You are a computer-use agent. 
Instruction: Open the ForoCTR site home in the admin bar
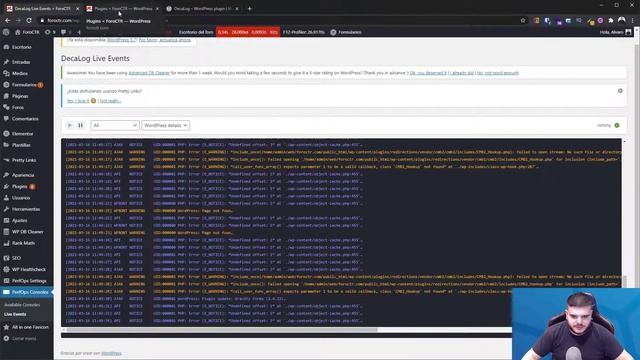click(27, 32)
